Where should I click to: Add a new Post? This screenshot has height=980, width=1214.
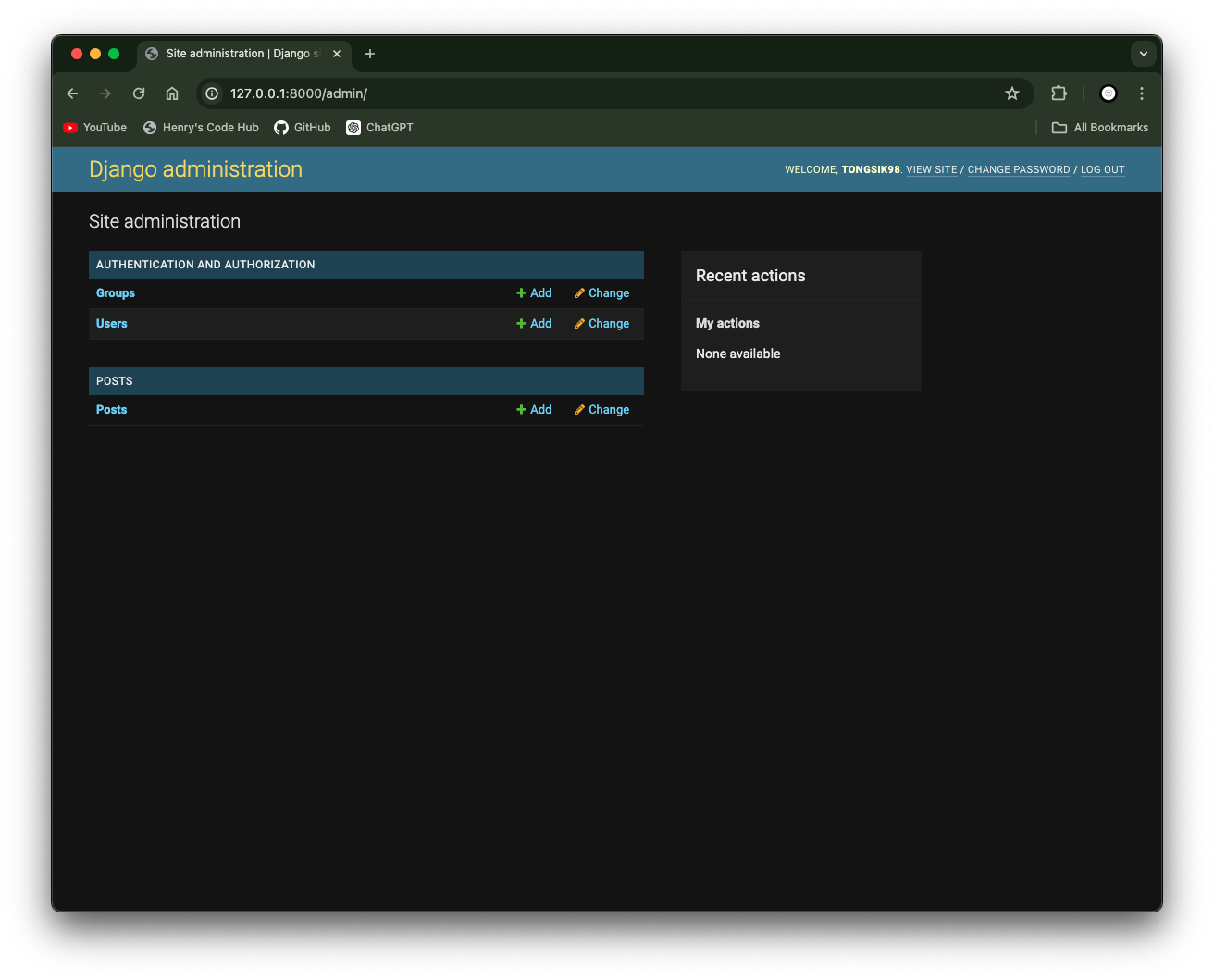pyautogui.click(x=534, y=410)
